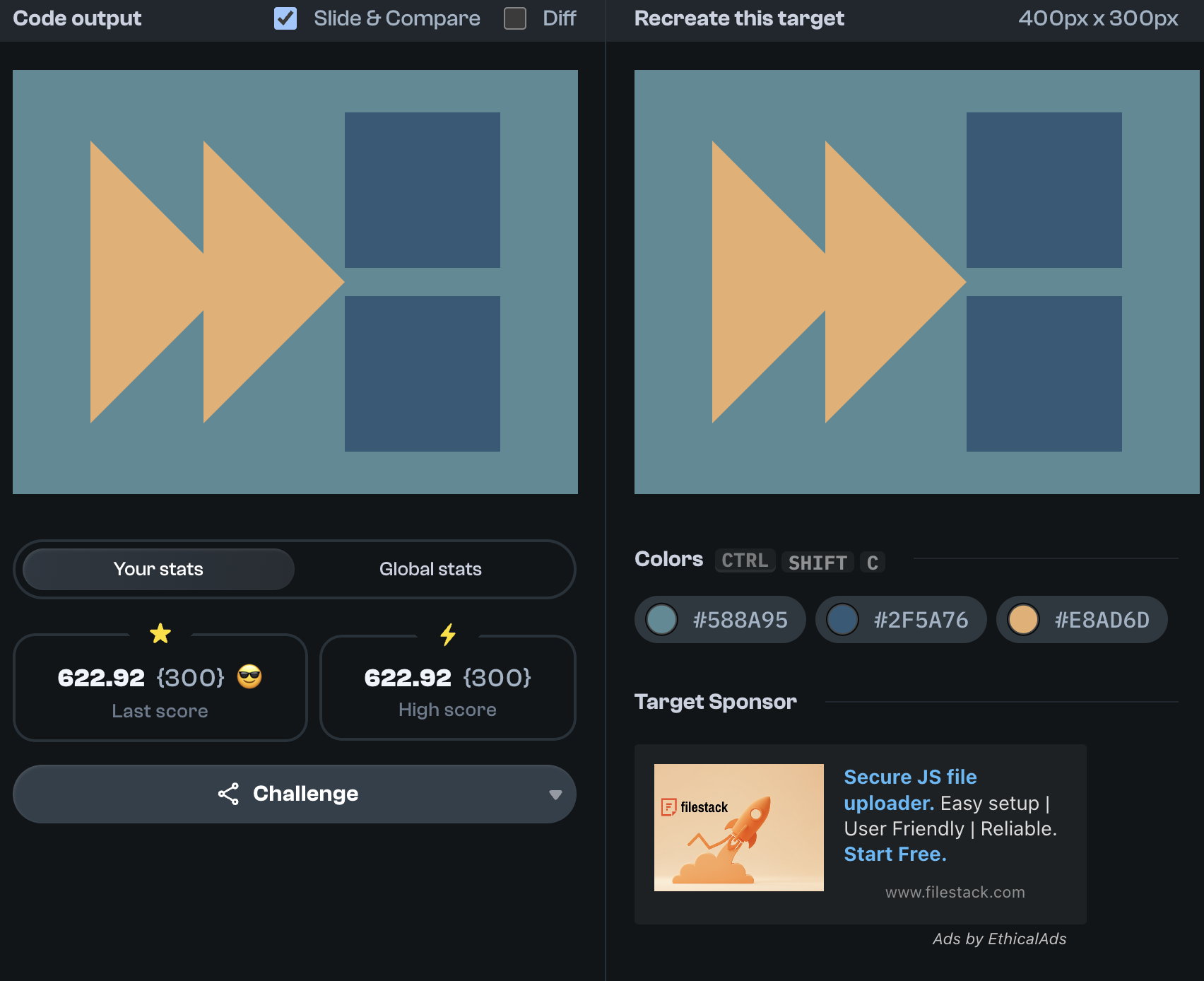The width and height of the screenshot is (1204, 981).
Task: Click the Start Free link
Action: [x=895, y=854]
